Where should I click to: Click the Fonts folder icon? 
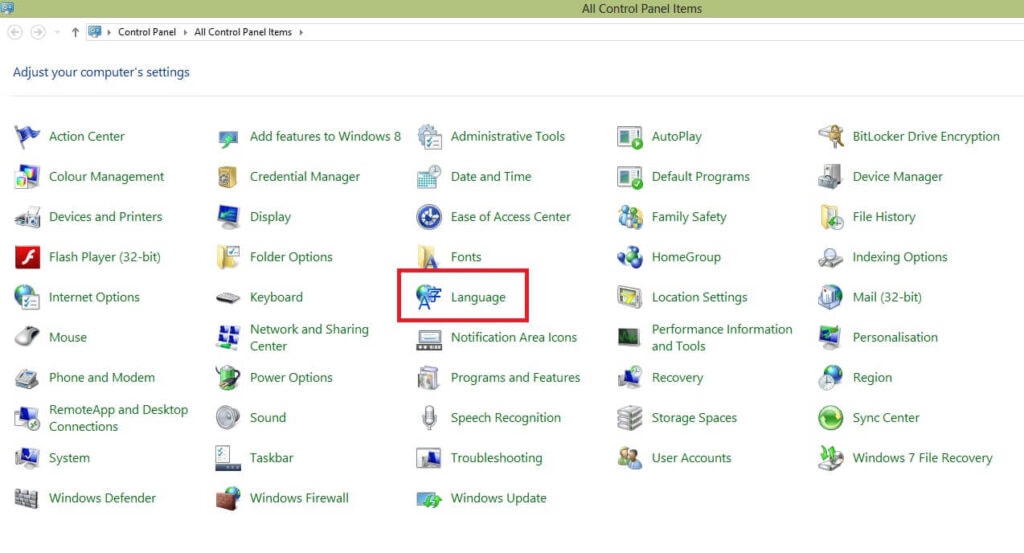pyautogui.click(x=429, y=257)
